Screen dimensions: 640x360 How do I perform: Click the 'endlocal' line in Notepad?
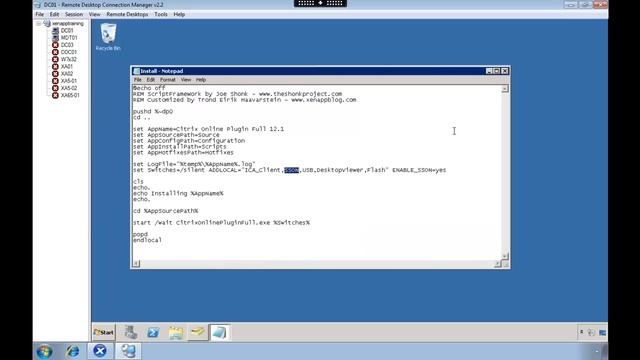[147, 240]
